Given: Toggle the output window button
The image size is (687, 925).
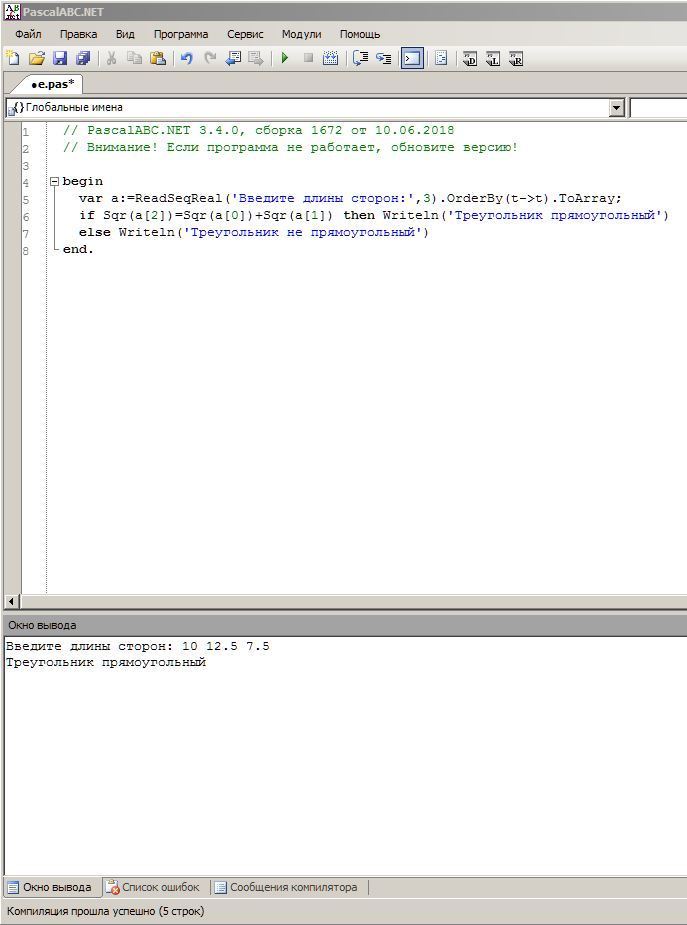Looking at the screenshot, I should (x=412, y=58).
